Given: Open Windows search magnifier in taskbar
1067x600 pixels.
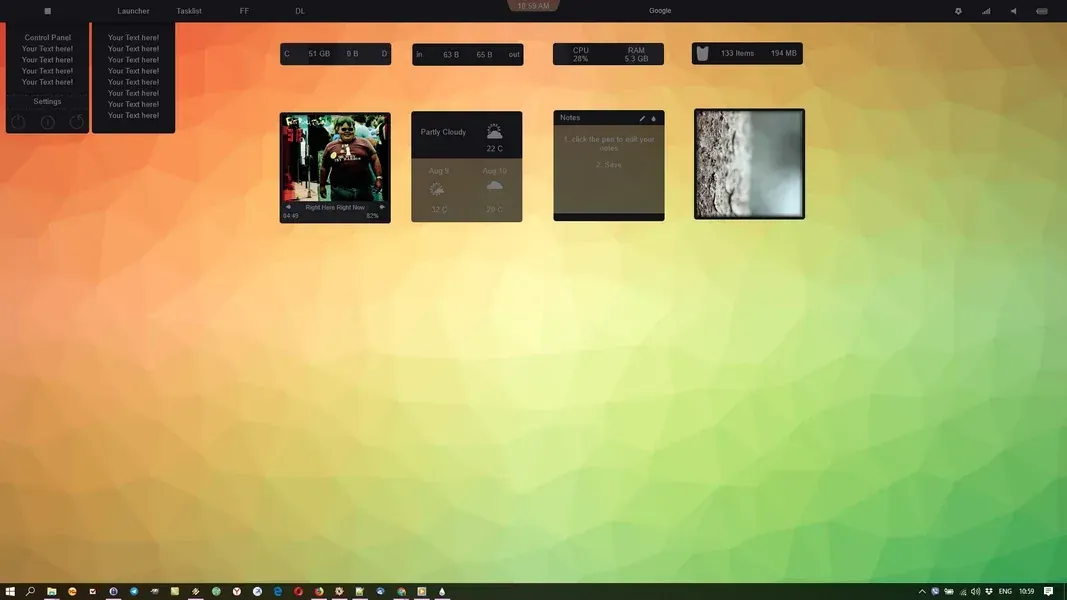Looking at the screenshot, I should [31, 592].
